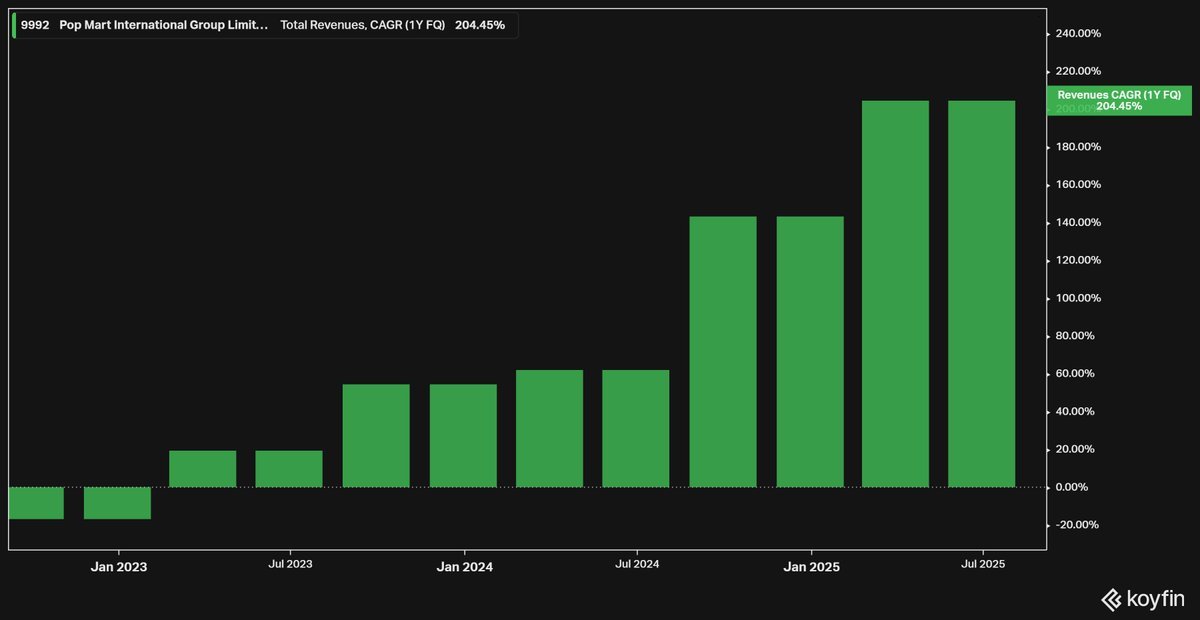Click the Jan 2025 x-axis label

810,566
